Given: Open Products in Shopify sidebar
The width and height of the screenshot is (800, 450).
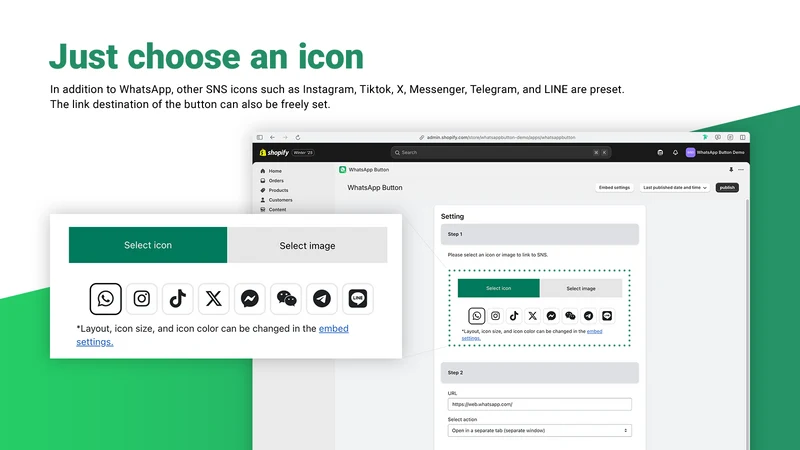Looking at the screenshot, I should tap(278, 190).
